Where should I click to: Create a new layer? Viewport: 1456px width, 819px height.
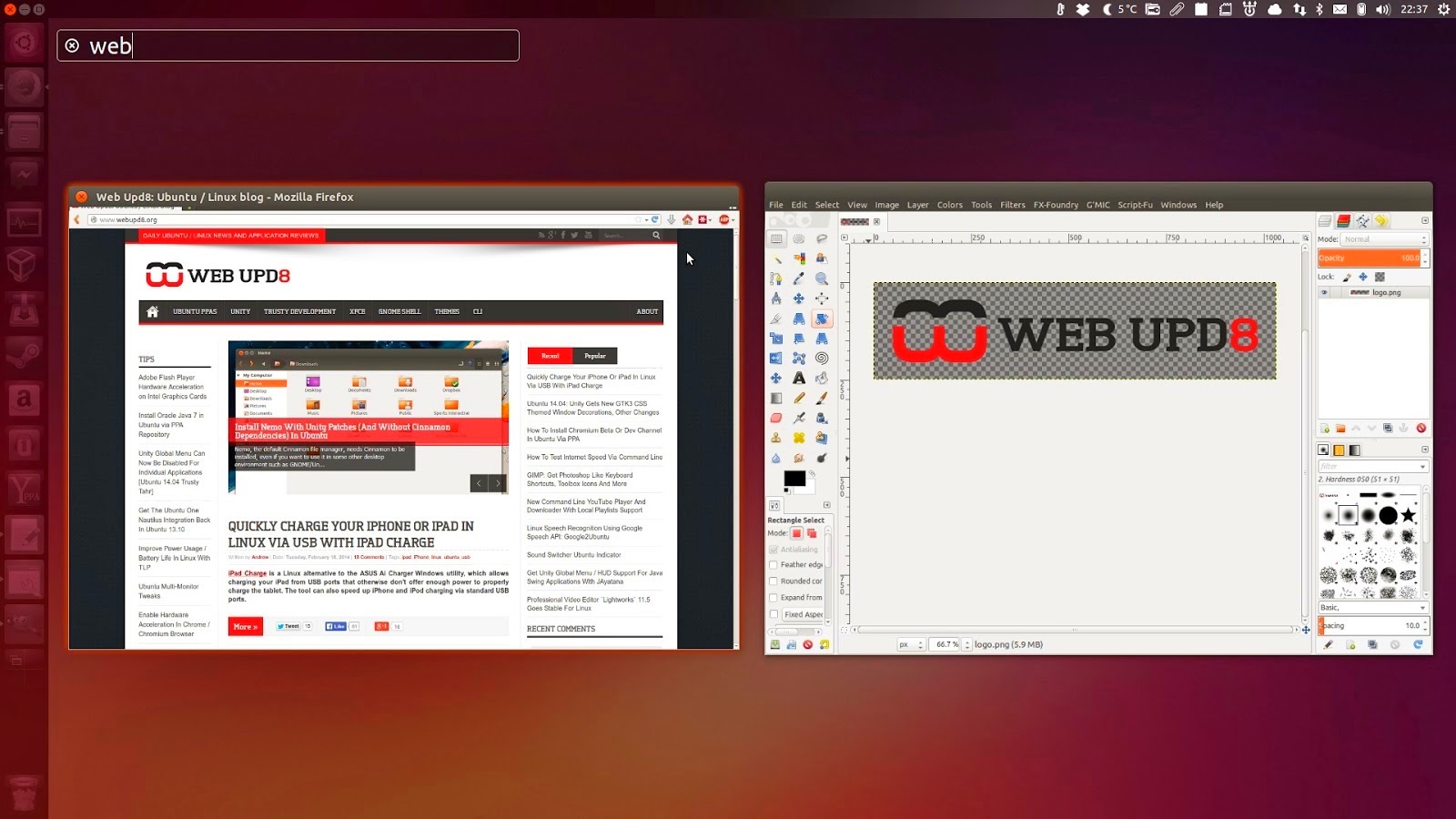coord(1324,429)
